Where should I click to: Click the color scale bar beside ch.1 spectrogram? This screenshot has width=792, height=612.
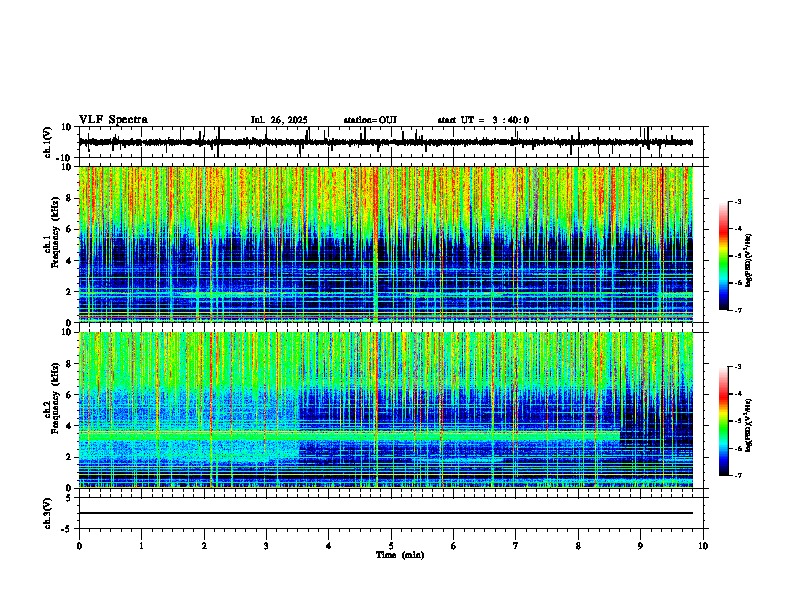(724, 256)
